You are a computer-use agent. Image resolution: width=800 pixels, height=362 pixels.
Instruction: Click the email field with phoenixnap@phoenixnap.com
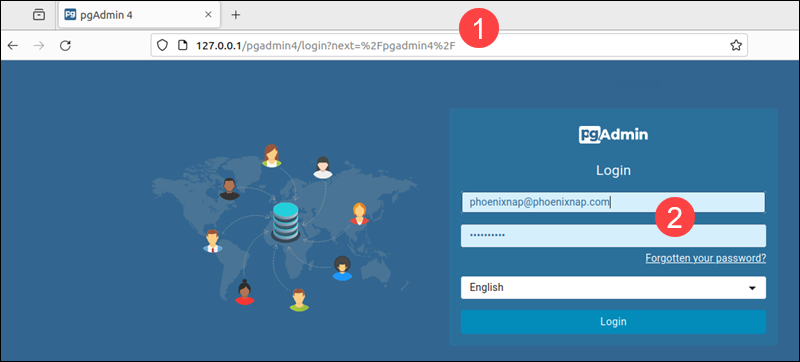613,202
